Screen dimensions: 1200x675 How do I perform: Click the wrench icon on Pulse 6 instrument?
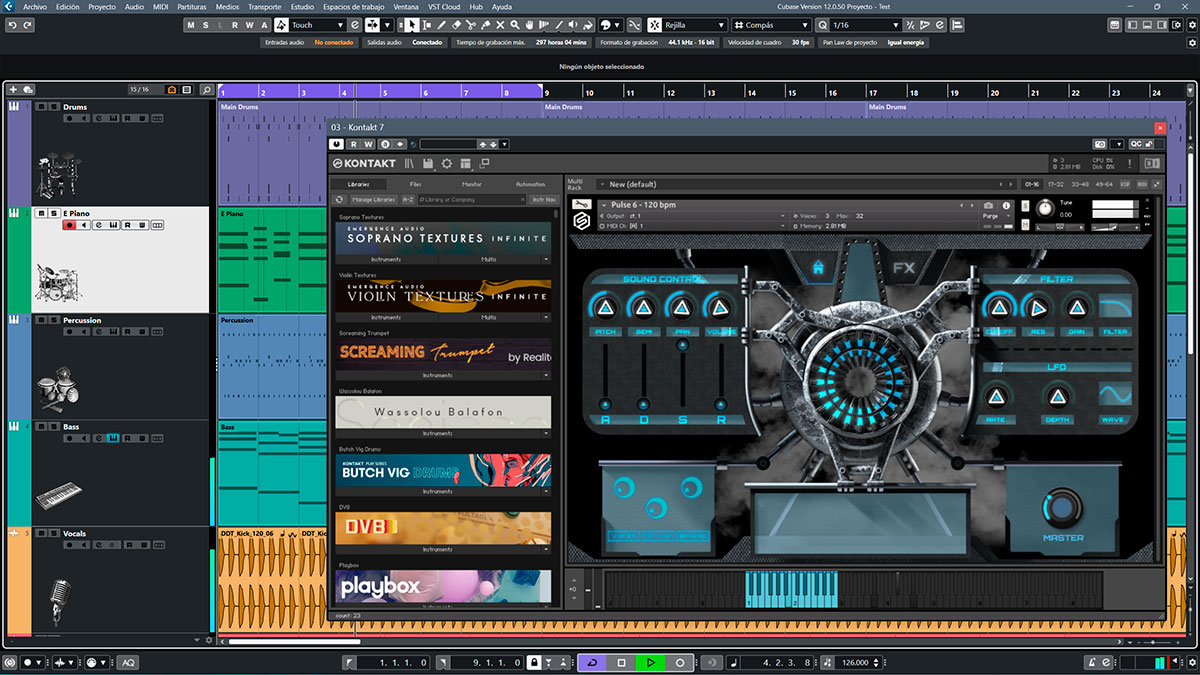click(582, 204)
